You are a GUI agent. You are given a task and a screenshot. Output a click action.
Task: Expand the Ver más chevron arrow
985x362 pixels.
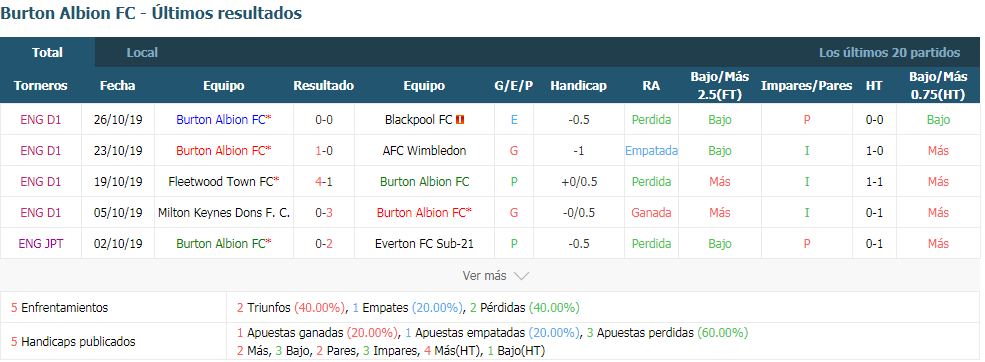tap(521, 276)
